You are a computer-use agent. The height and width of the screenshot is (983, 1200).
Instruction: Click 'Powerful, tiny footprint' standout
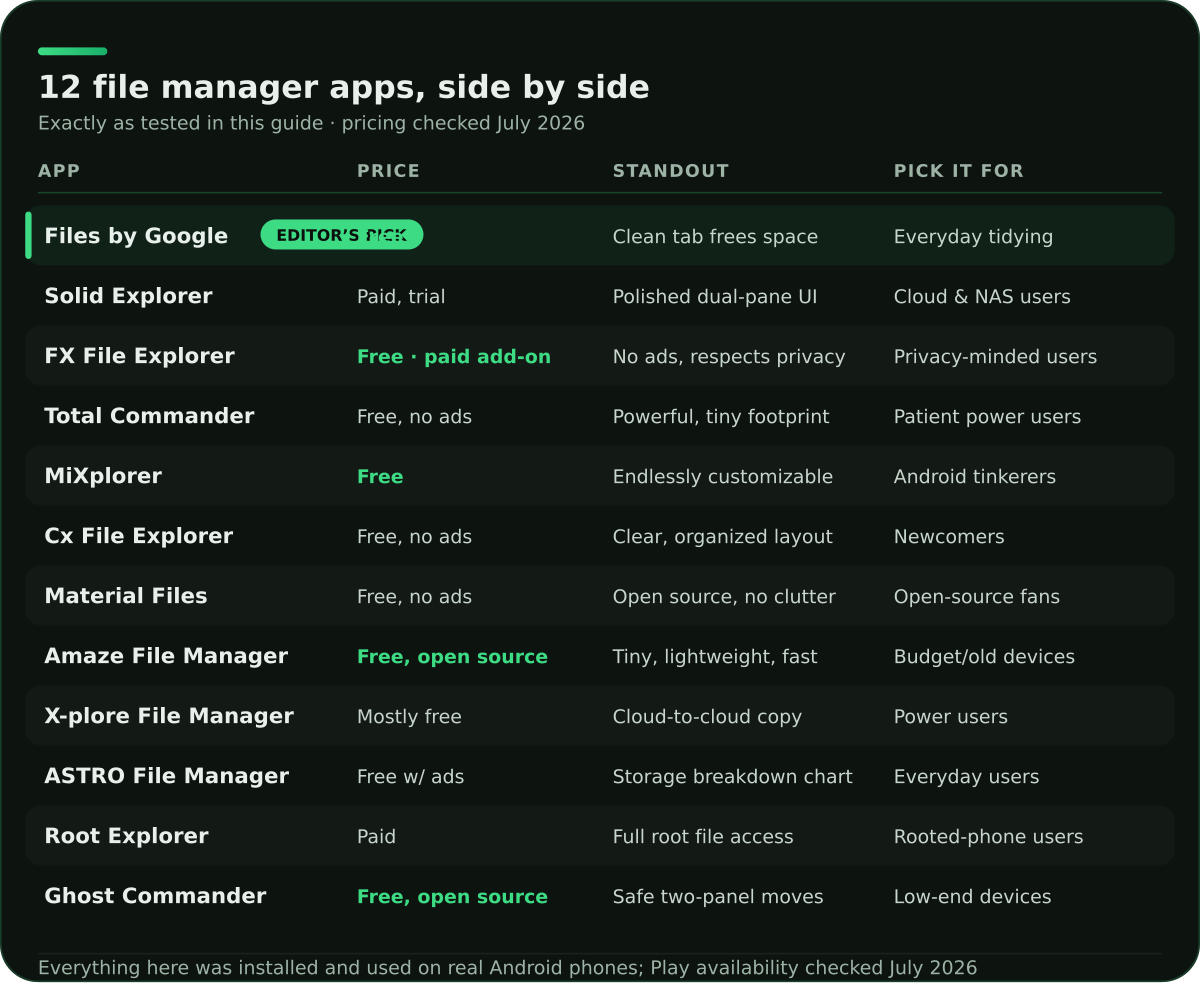[x=721, y=417]
